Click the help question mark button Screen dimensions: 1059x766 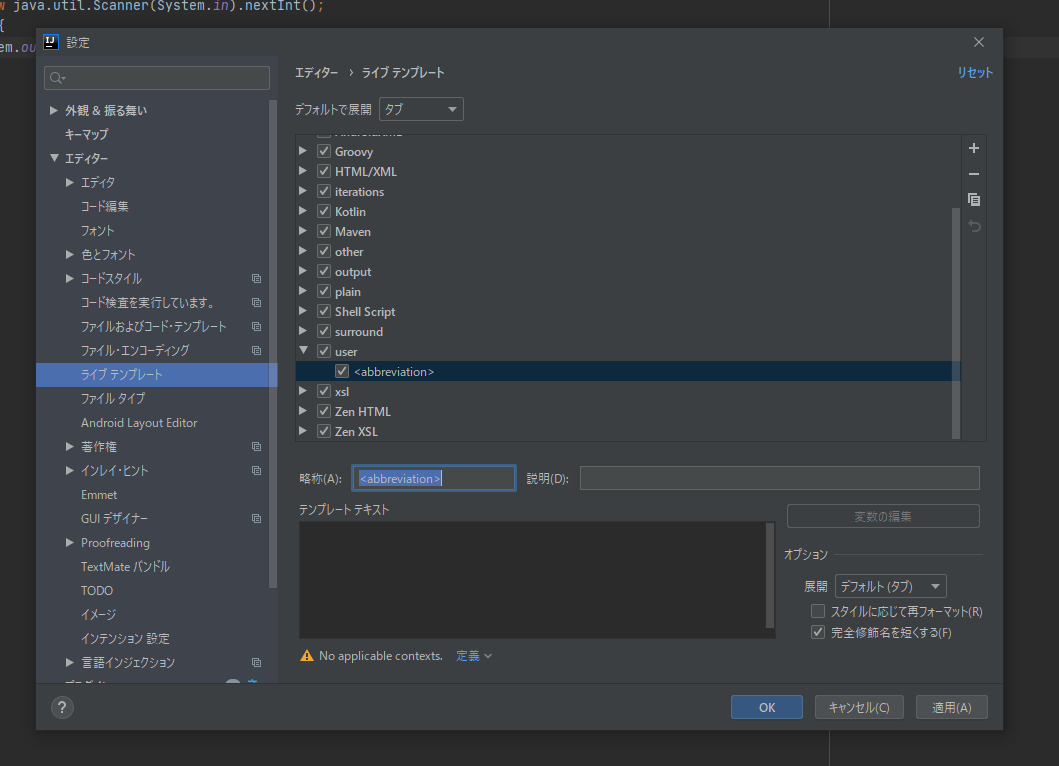62,707
